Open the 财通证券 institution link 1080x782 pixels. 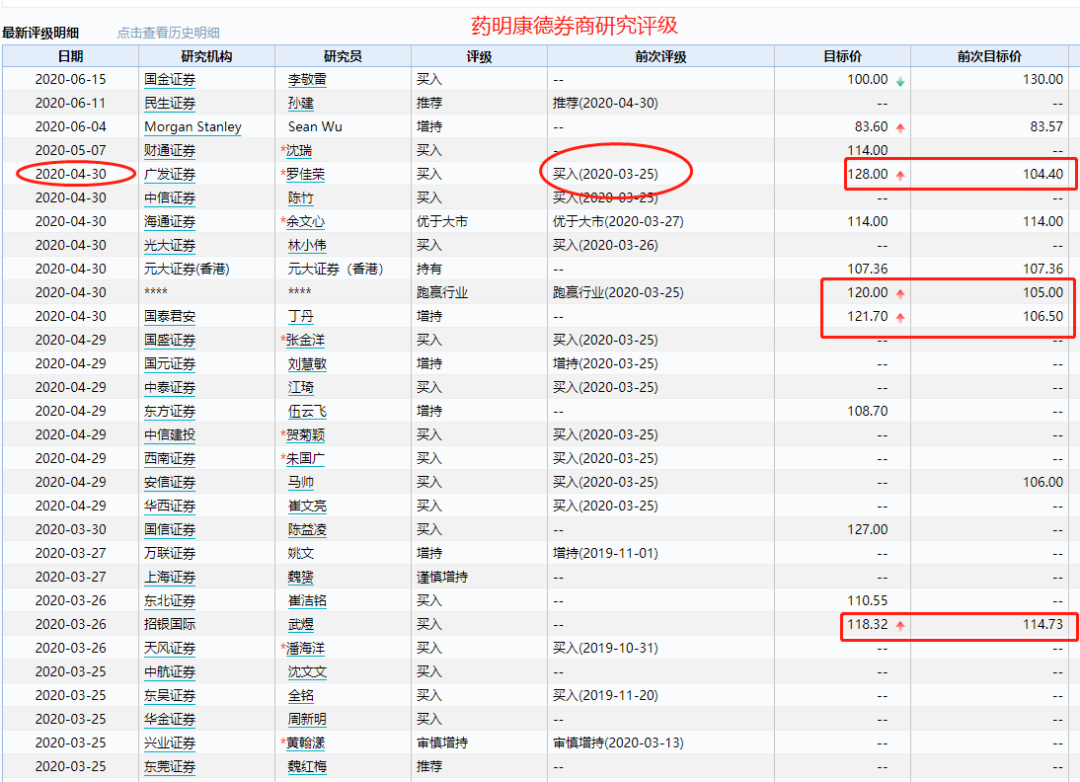coord(169,150)
